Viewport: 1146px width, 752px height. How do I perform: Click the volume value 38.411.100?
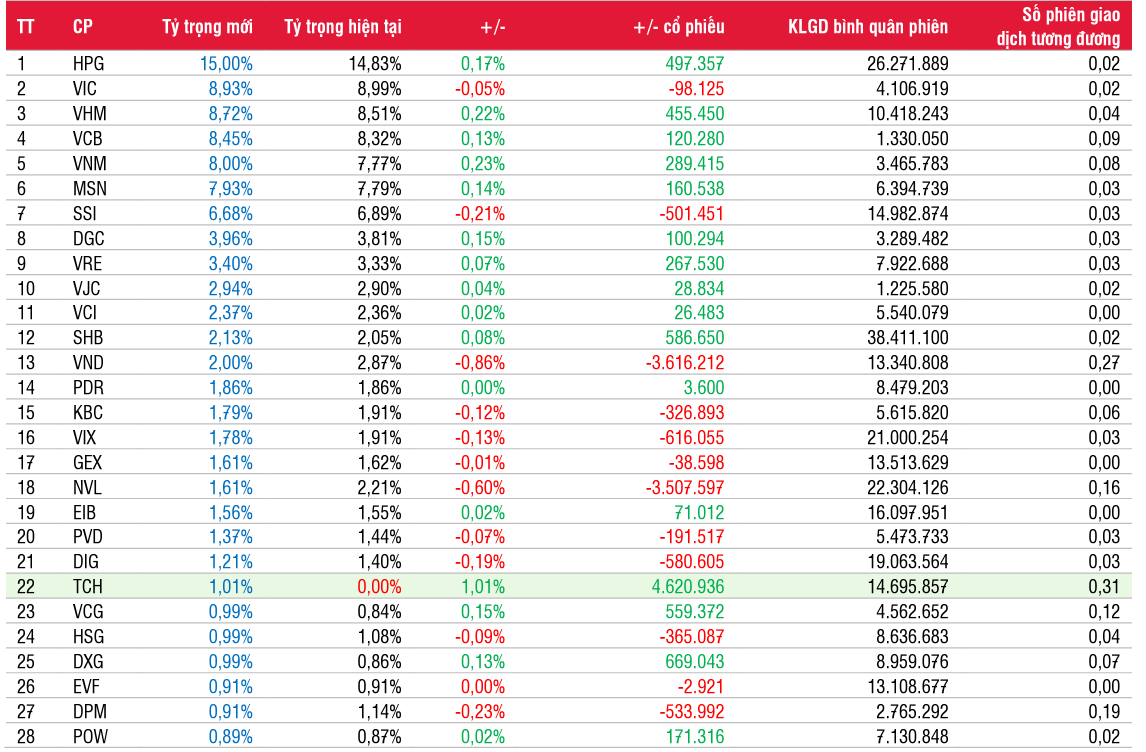click(908, 338)
